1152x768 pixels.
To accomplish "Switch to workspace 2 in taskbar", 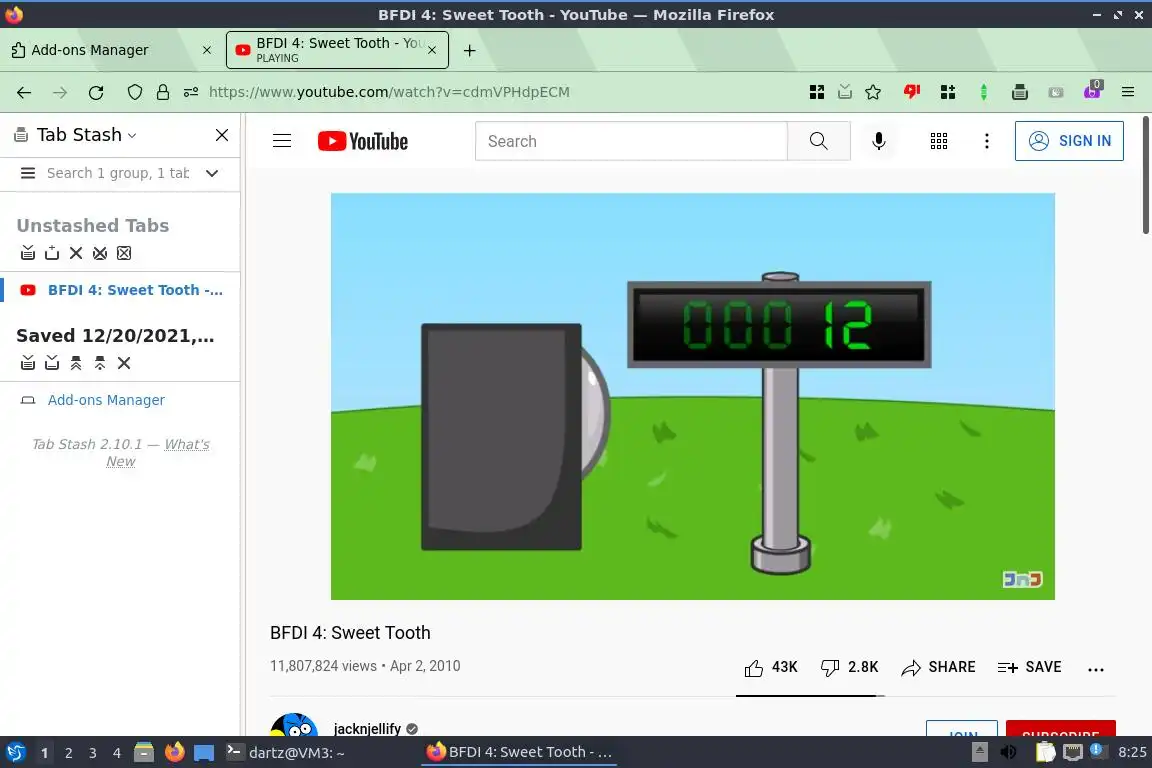I will tap(68, 753).
